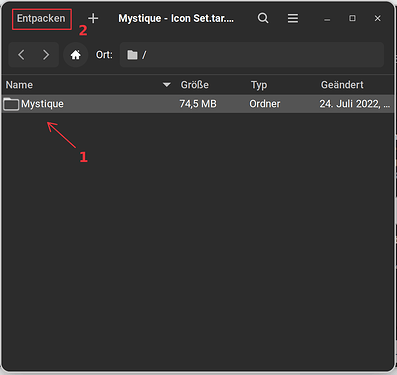397x375 pixels.
Task: Close the archive window
Action: point(377,18)
